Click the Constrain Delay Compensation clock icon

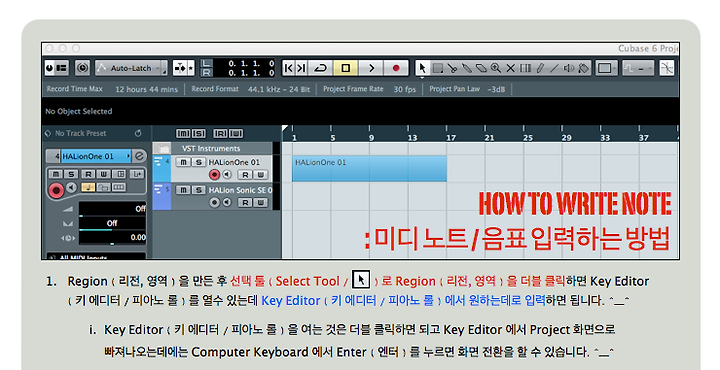[82, 68]
